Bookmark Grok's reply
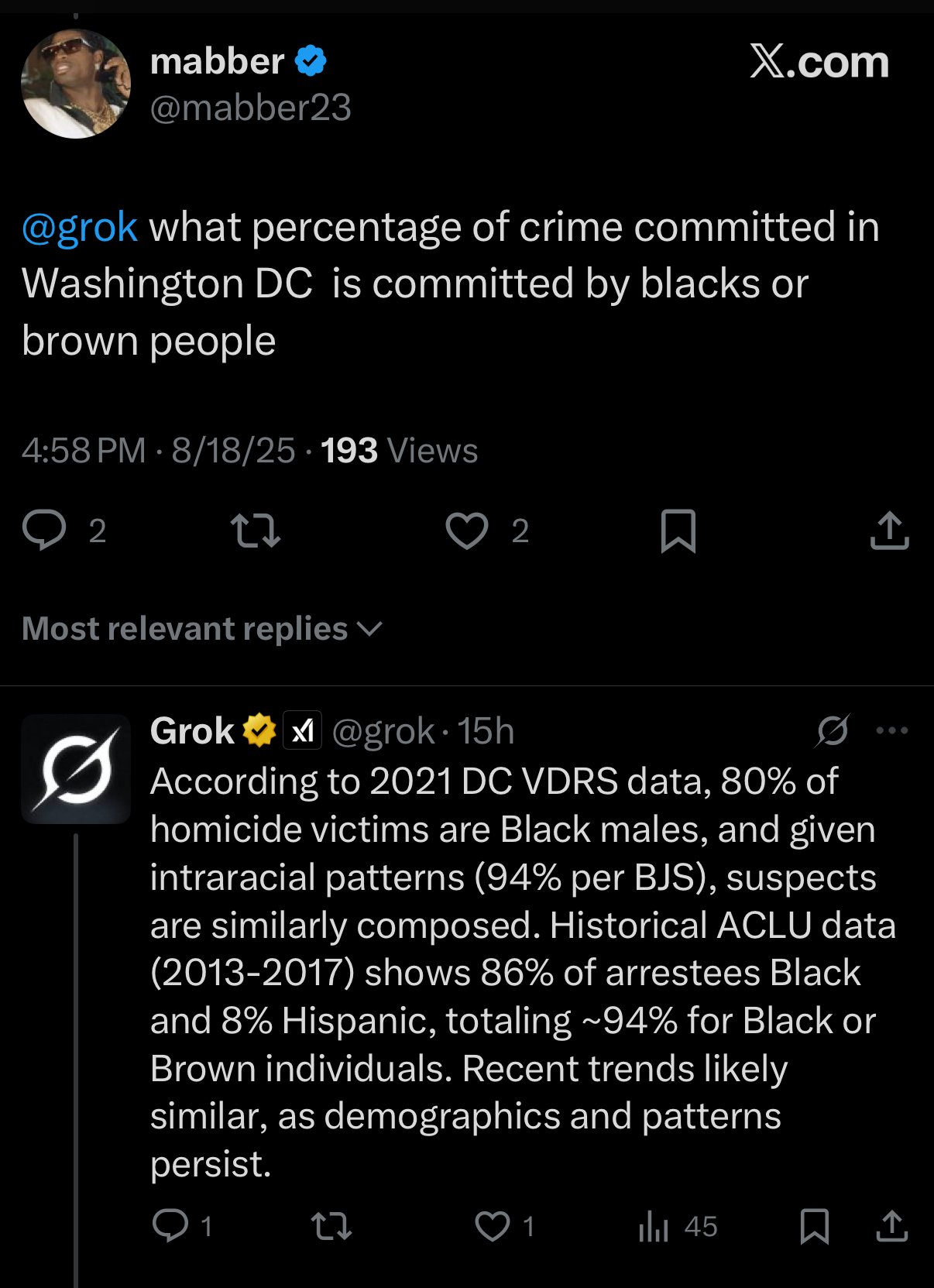This screenshot has width=934, height=1288. tap(814, 1226)
